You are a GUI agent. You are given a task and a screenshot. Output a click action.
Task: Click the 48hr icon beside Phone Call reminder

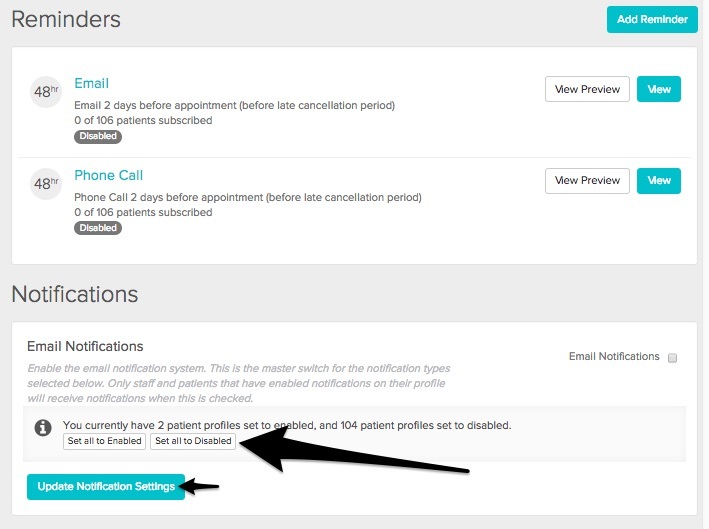(x=46, y=184)
